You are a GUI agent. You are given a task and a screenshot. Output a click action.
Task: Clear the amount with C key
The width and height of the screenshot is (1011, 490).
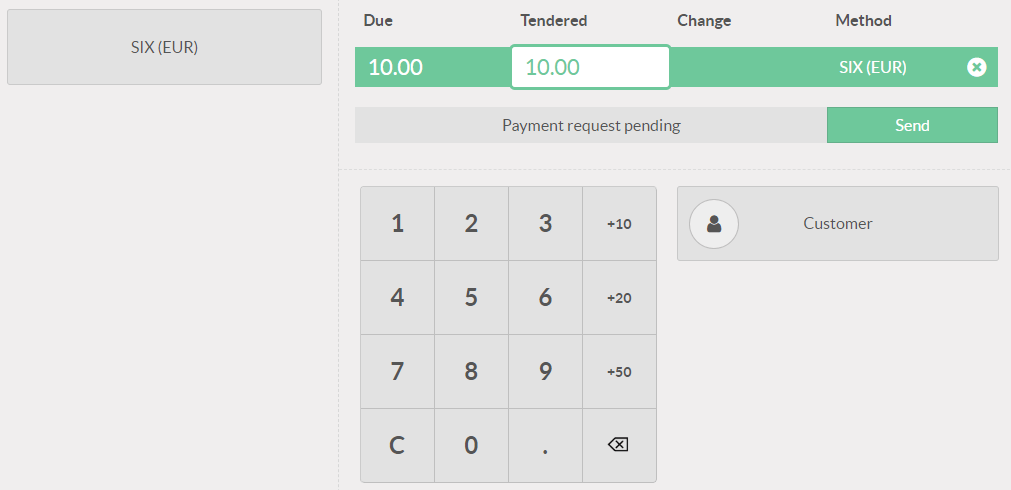tap(397, 446)
